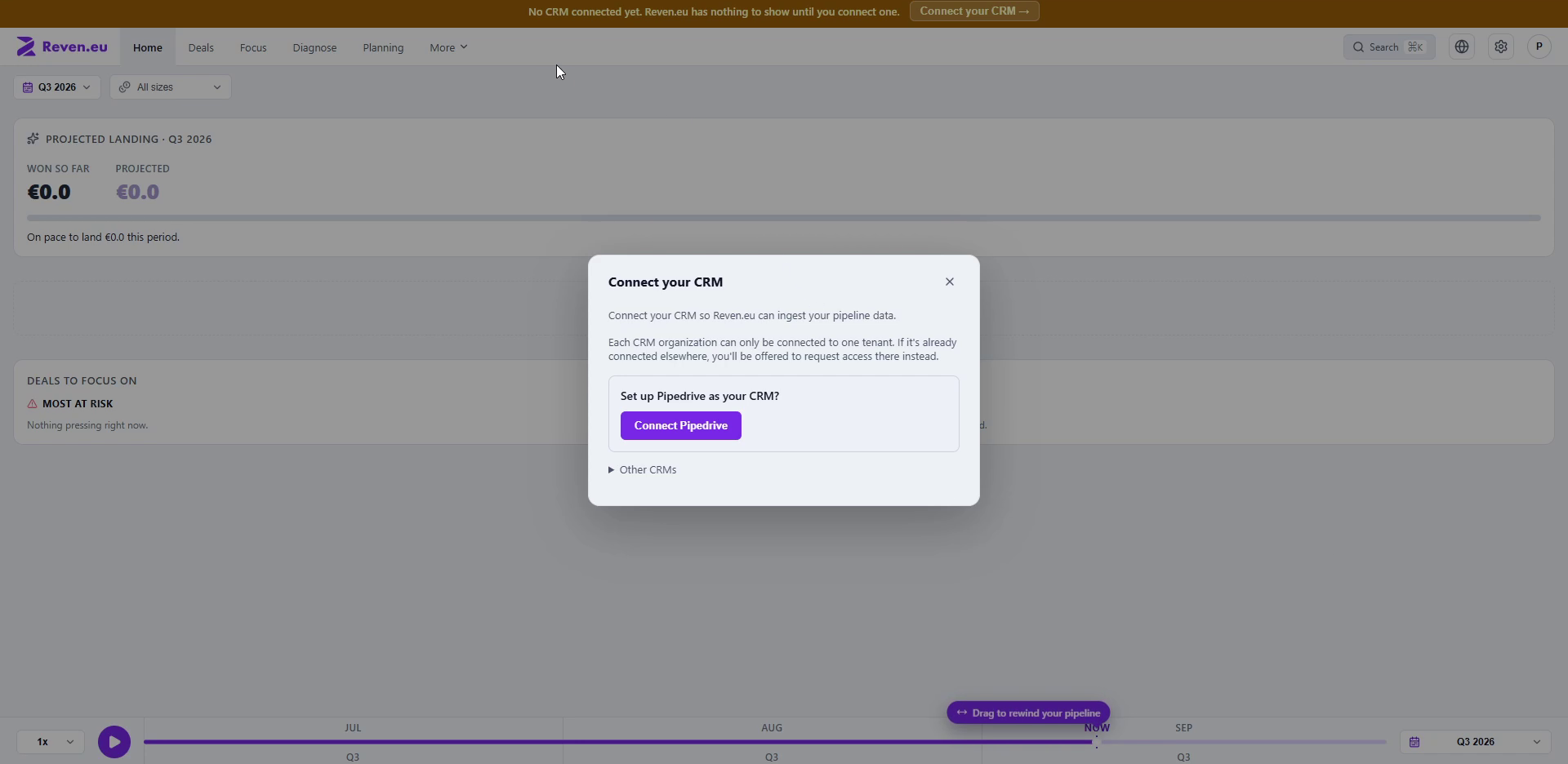
Task: Click the Connect Pipedrive button
Action: pyautogui.click(x=681, y=426)
